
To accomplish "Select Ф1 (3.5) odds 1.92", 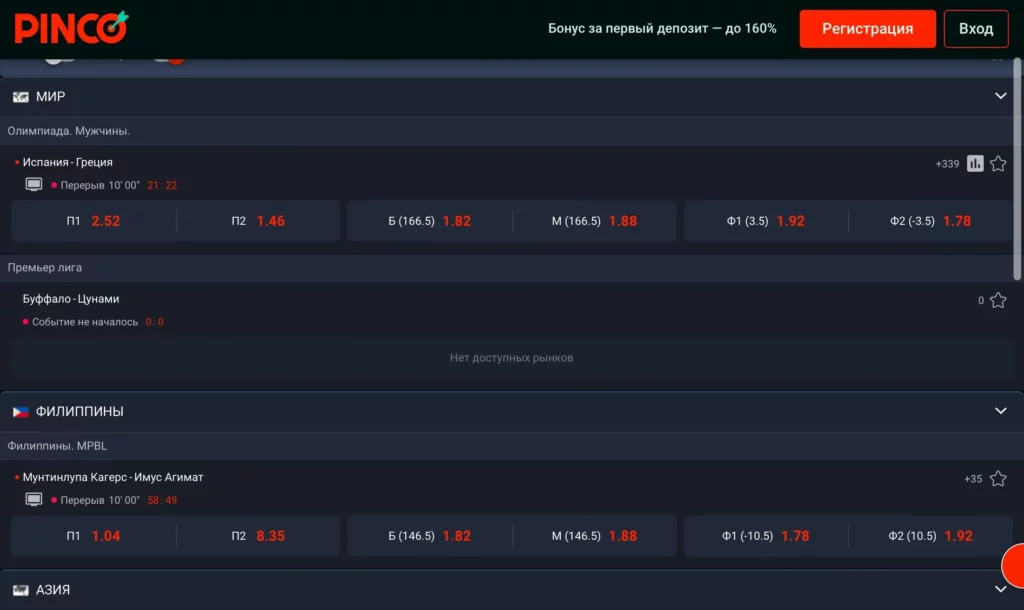I will click(765, 221).
